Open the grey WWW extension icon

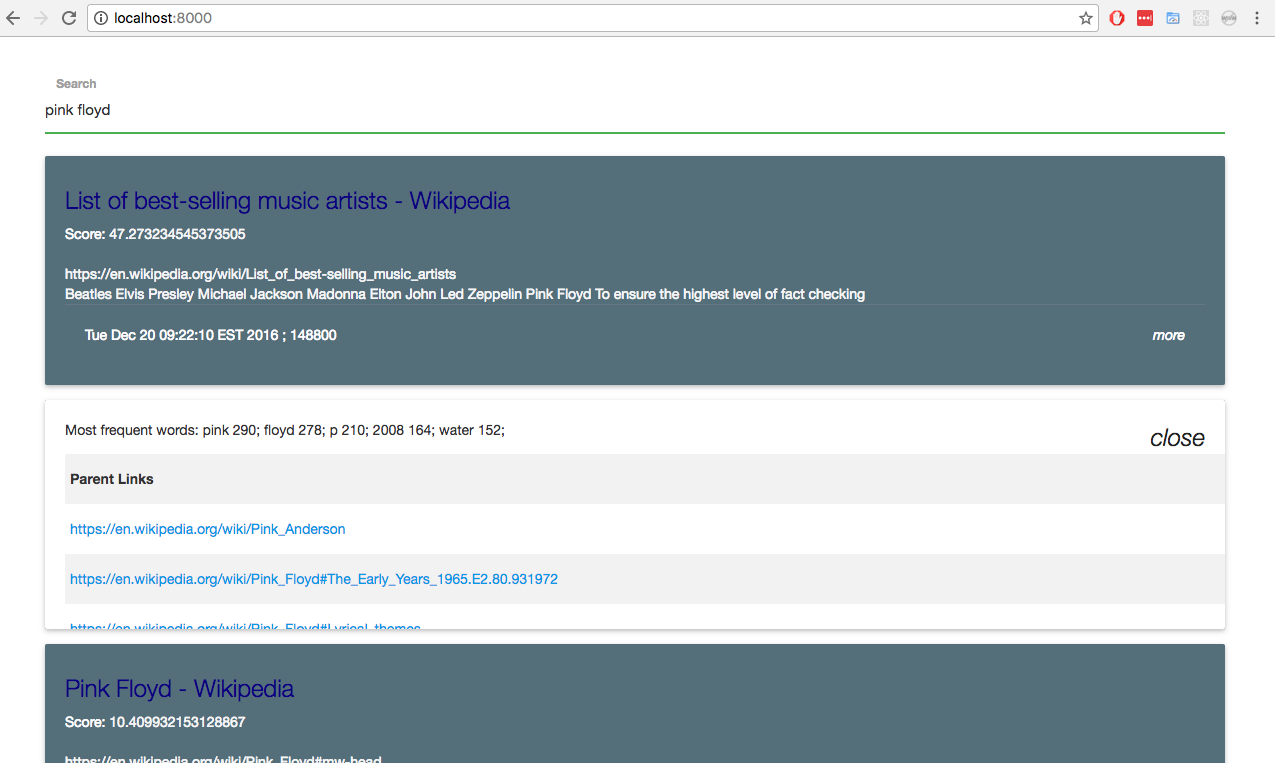[x=1229, y=18]
